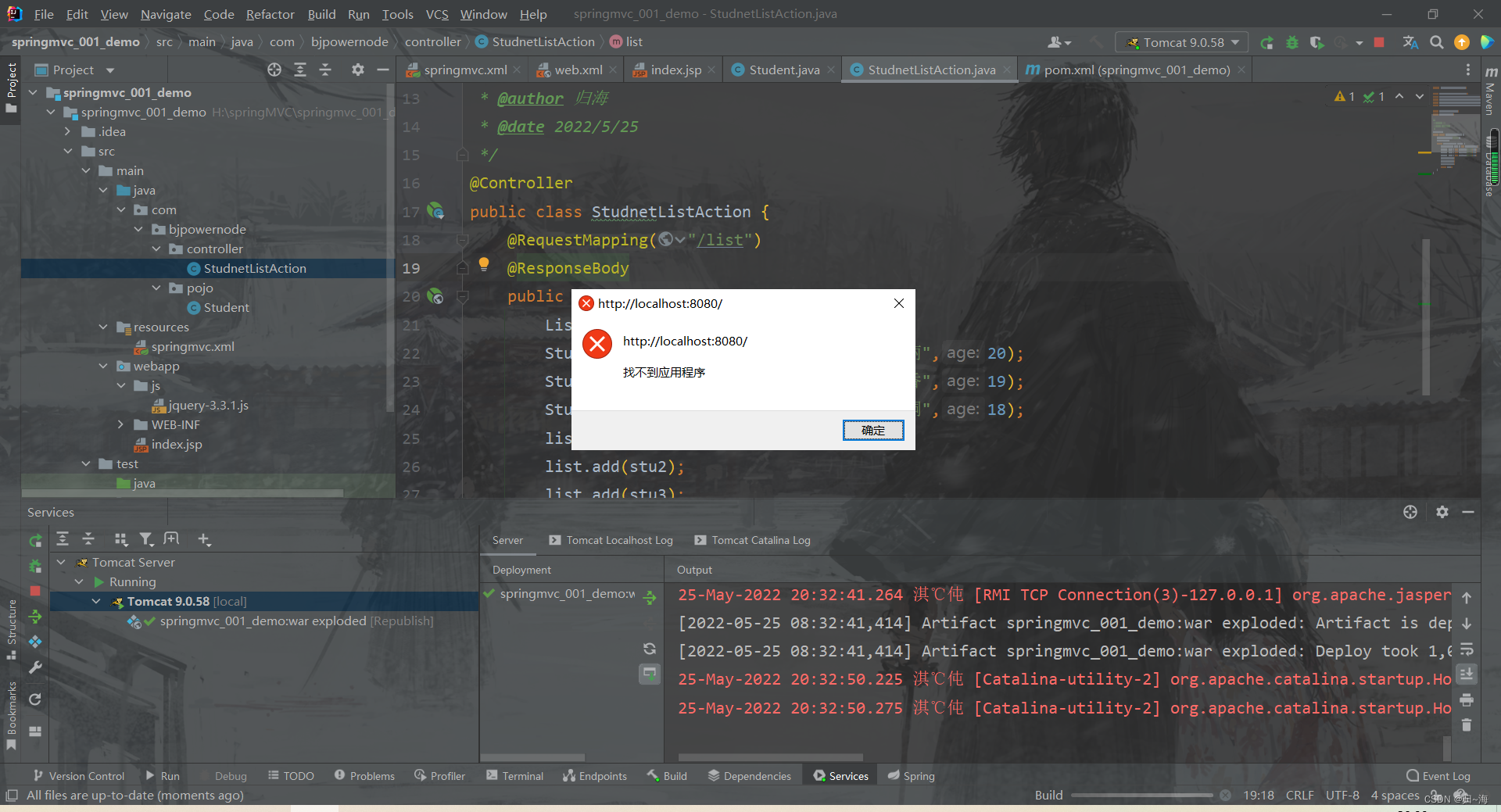Viewport: 1501px width, 812px height.
Task: Open Services panel settings gear
Action: (x=1442, y=512)
